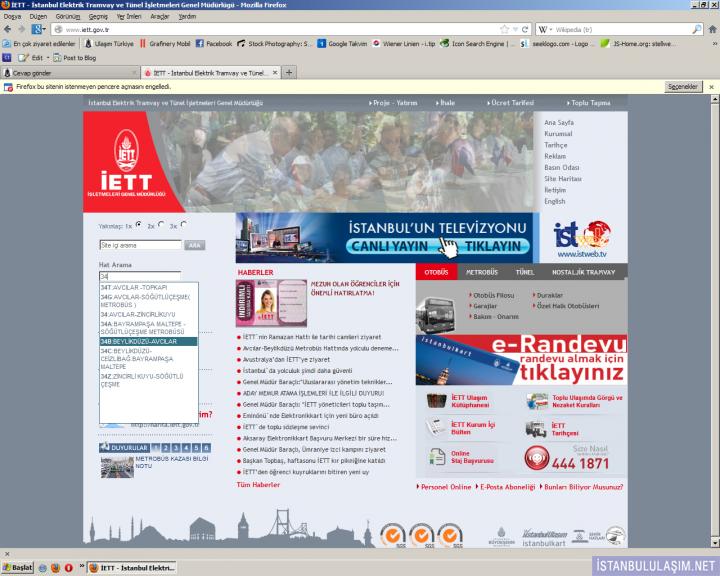This screenshot has width=720, height=576.
Task: Select 34G AVCILAR-SÖĞÜTLÜÇEŞME suggestion
Action: point(149,301)
